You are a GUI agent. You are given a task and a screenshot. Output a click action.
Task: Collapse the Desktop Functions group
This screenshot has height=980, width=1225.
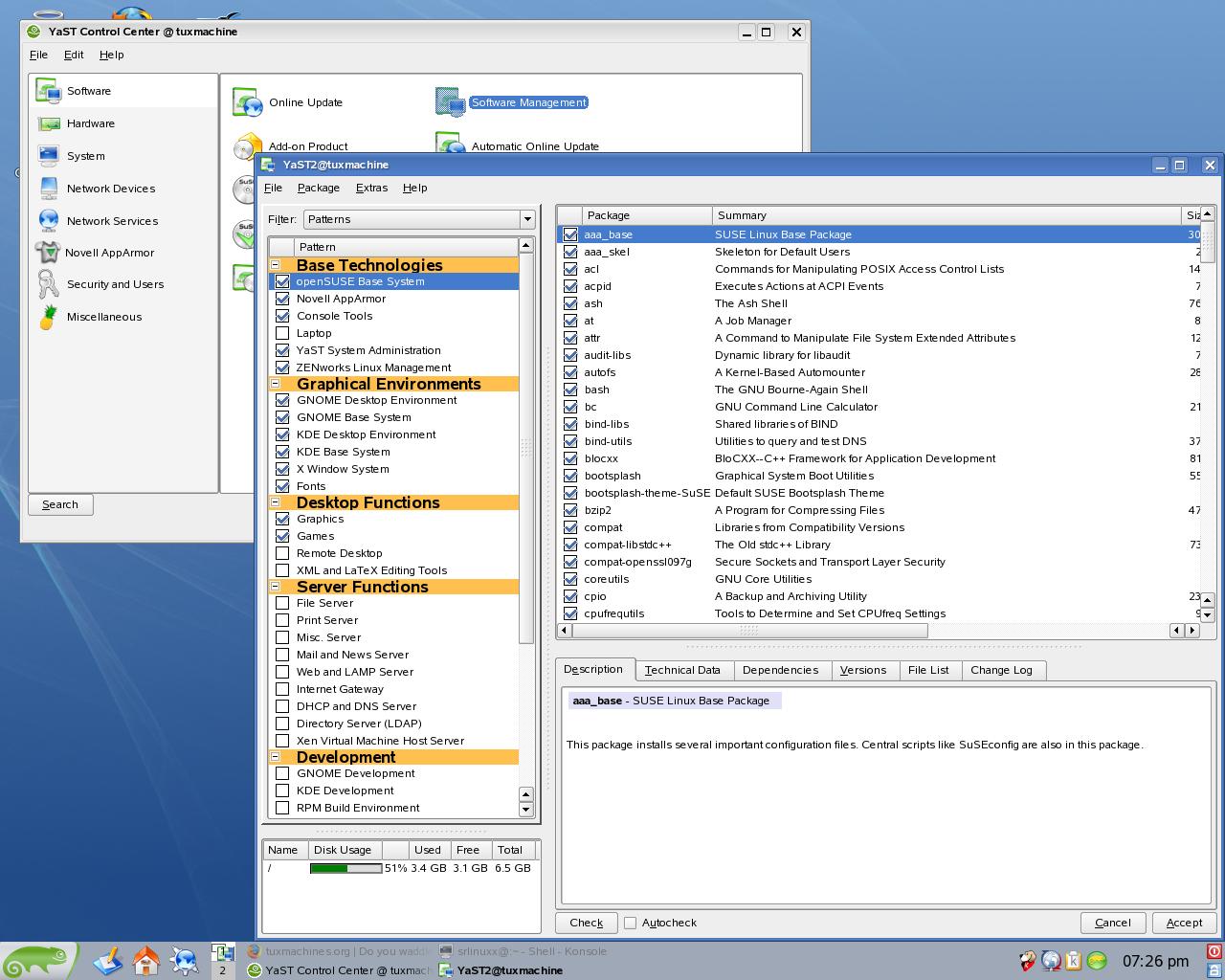[276, 502]
